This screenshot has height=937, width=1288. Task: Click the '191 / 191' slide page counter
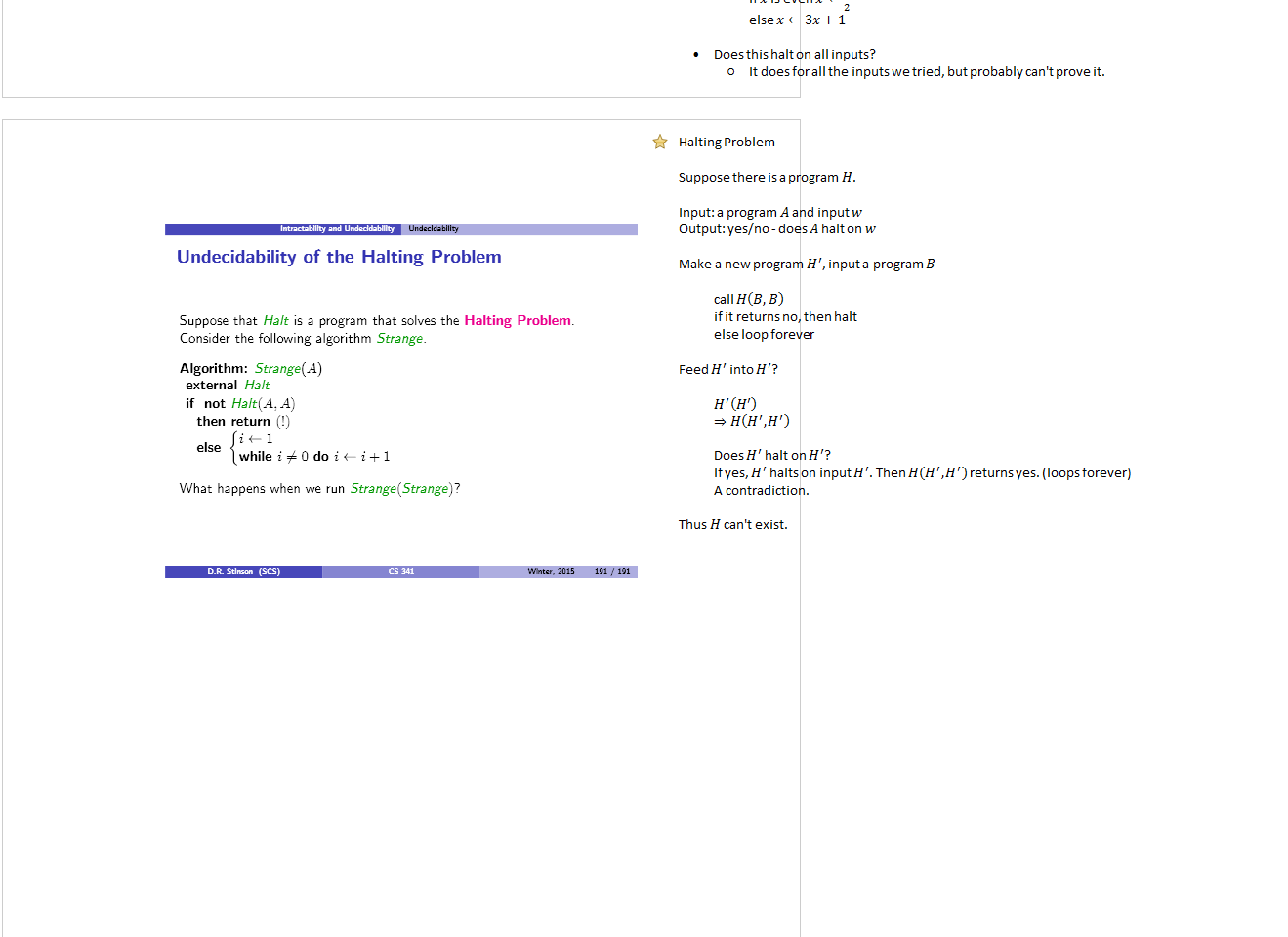(612, 572)
